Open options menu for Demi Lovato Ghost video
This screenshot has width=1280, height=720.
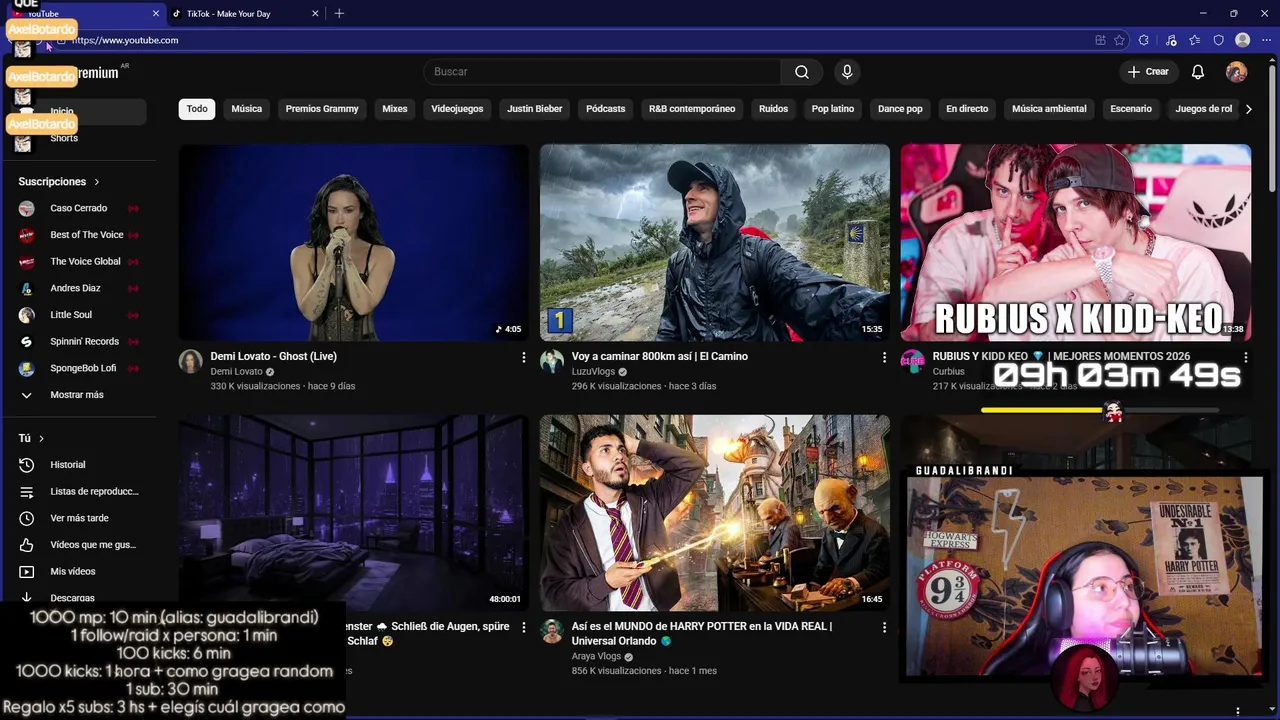[x=523, y=357]
